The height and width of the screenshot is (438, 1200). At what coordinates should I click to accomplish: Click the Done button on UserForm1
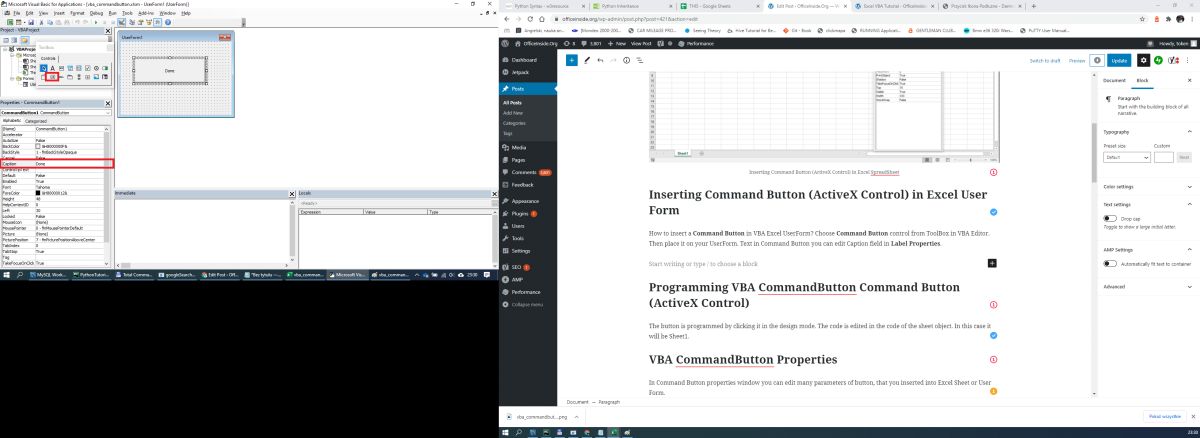click(168, 70)
